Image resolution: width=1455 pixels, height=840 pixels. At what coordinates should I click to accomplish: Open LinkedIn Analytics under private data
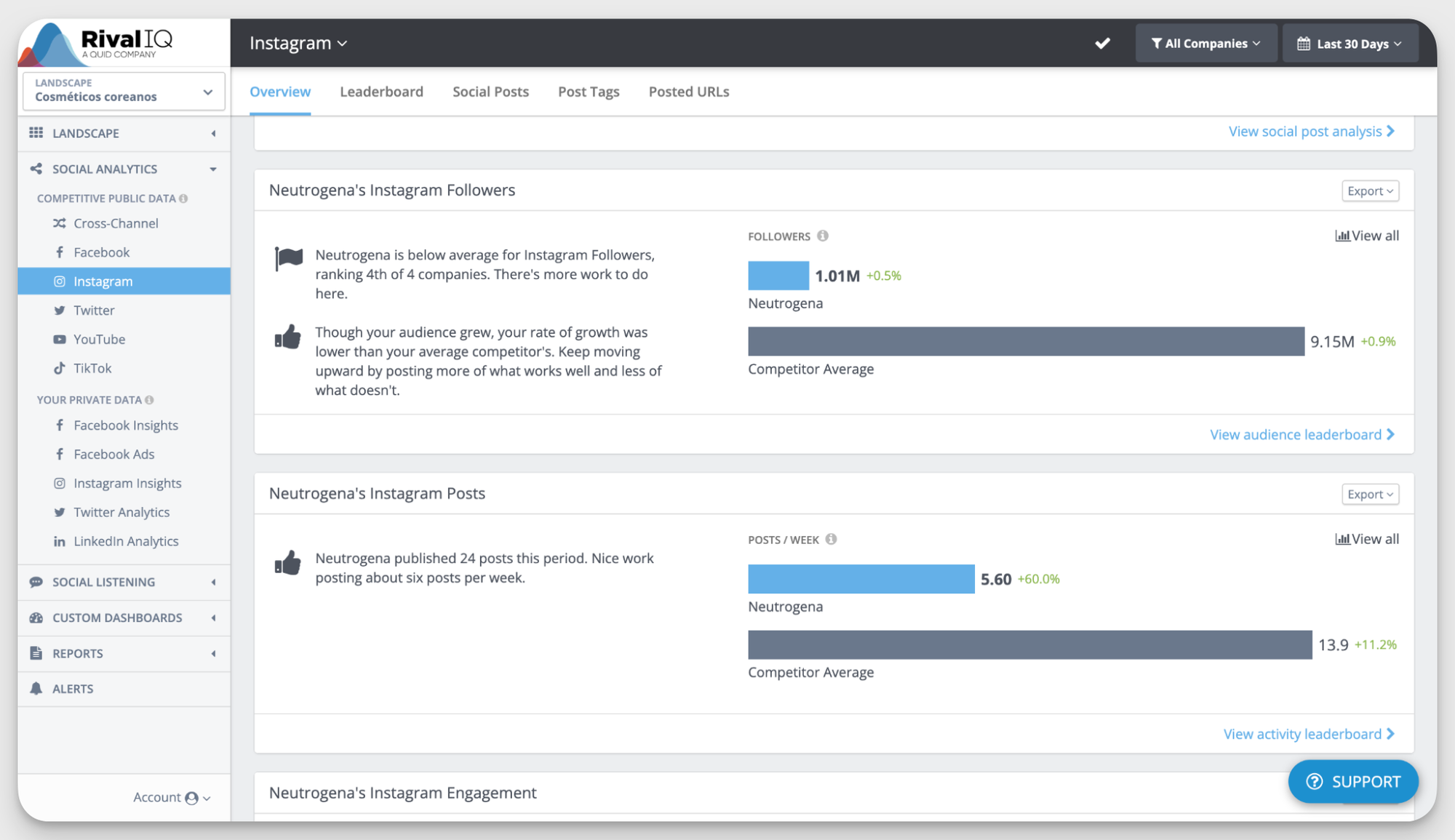(126, 541)
